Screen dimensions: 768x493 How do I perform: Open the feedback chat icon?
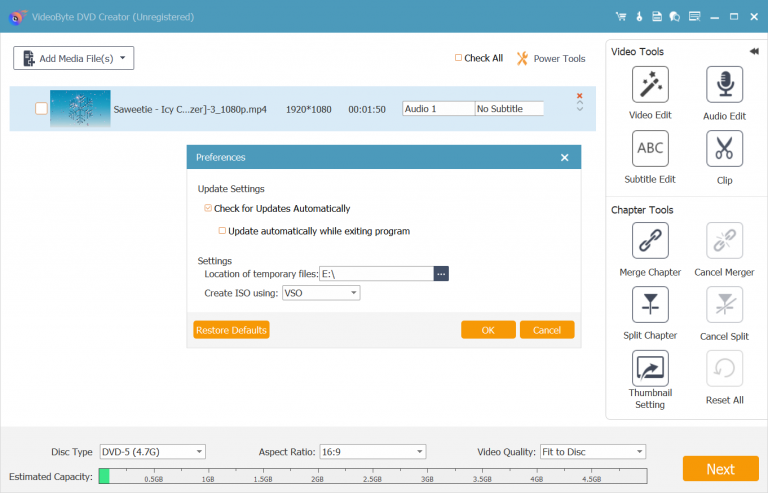(x=675, y=17)
